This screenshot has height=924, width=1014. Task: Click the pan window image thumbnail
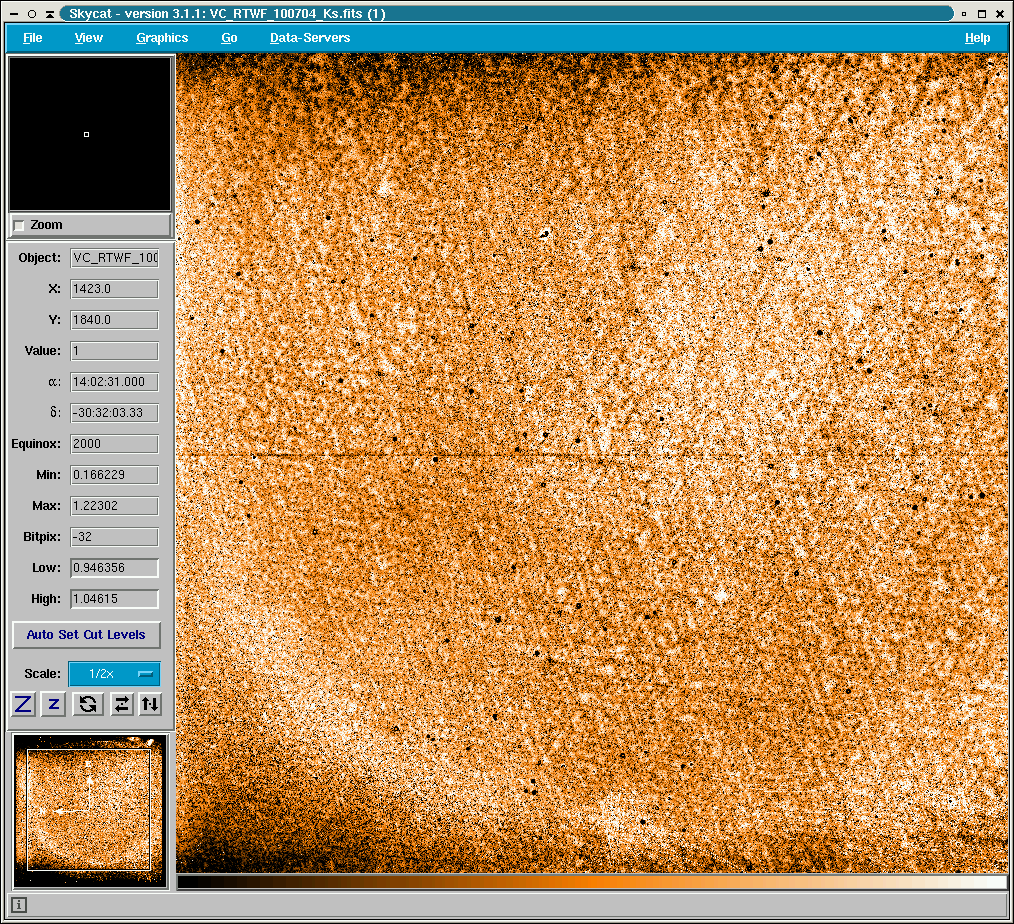(89, 810)
